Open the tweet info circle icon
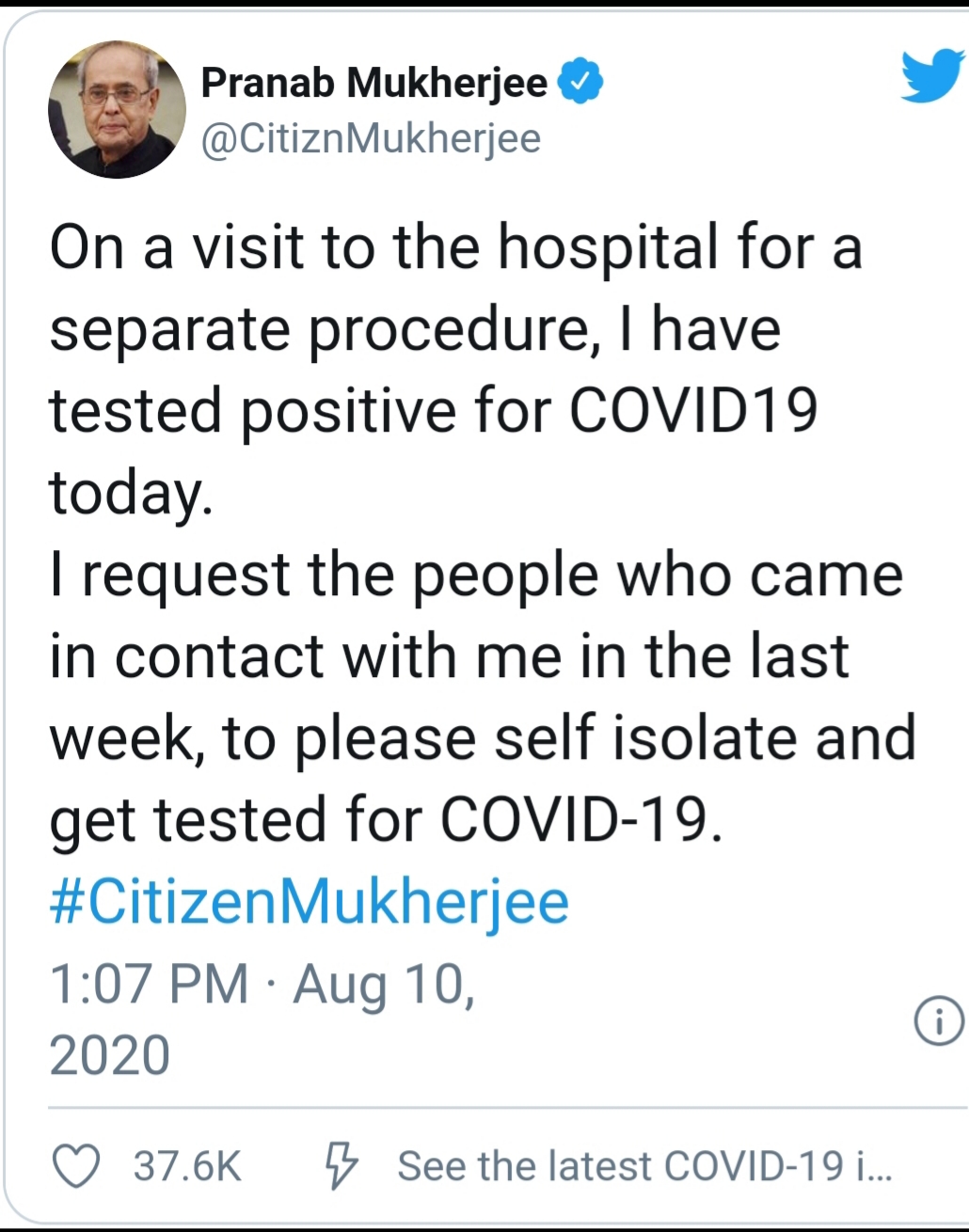969x1232 pixels. click(x=939, y=1021)
